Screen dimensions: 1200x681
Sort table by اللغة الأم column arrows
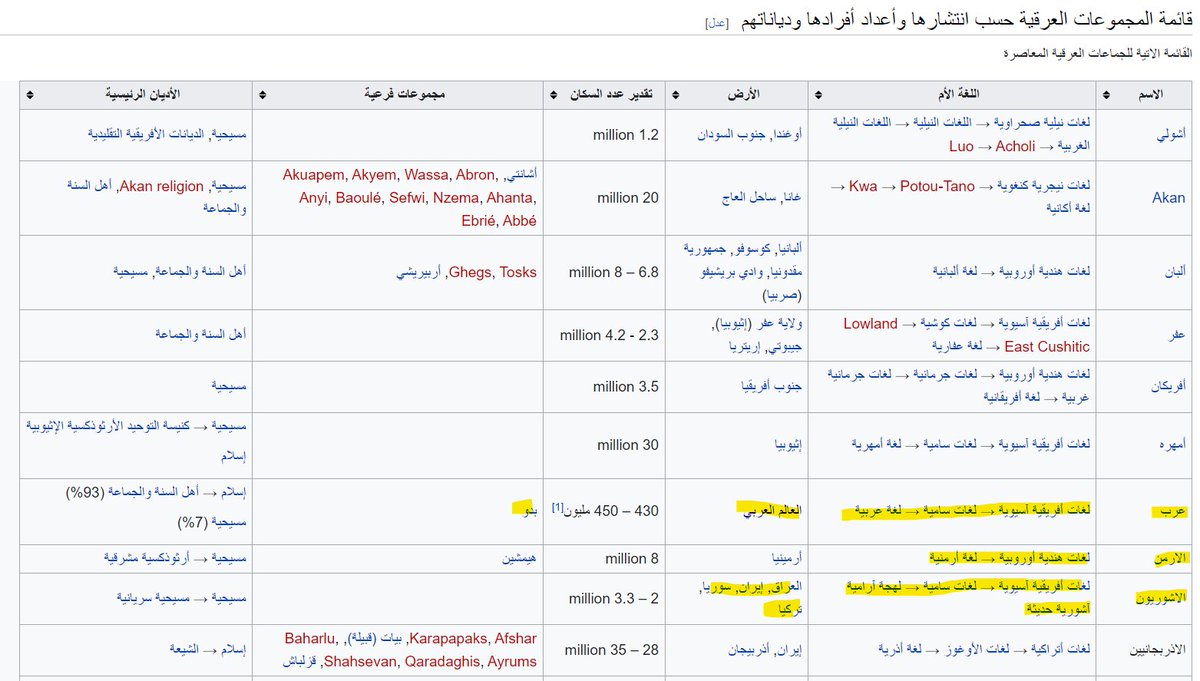coord(818,95)
